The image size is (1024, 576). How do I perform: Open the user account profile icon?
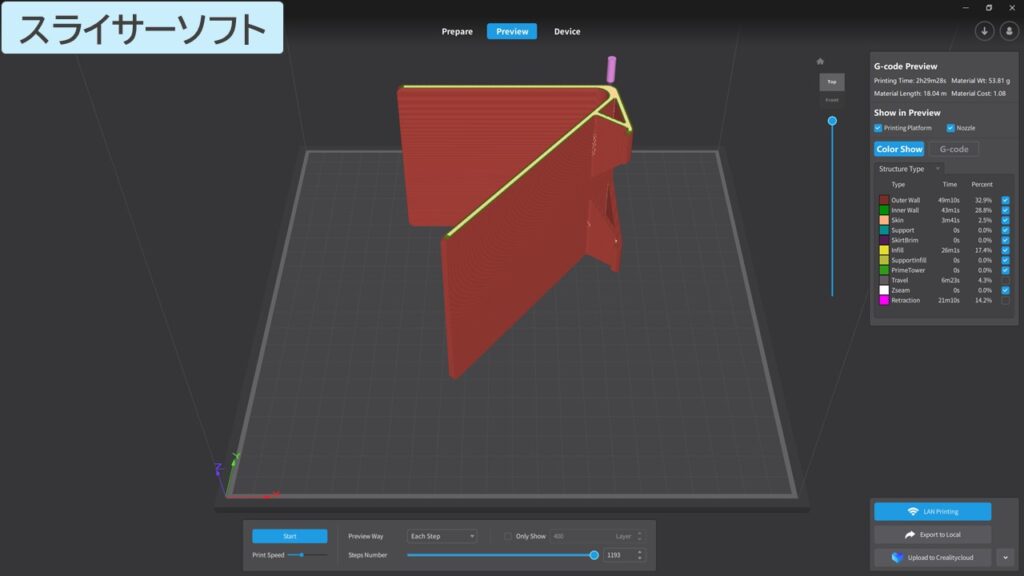point(1007,31)
